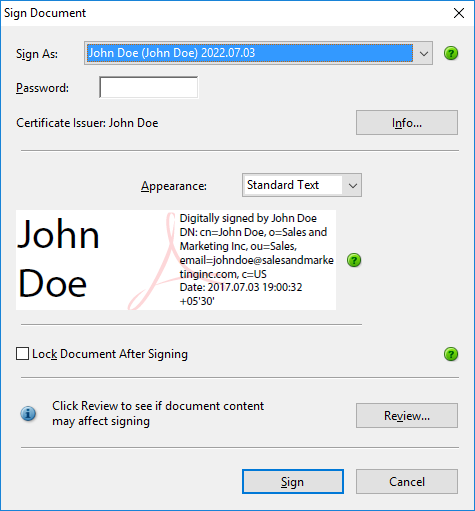The image size is (475, 511).
Task: Click the Sign button
Action: [293, 482]
